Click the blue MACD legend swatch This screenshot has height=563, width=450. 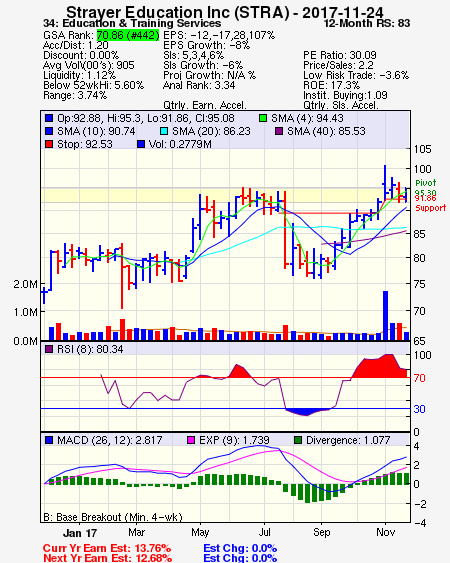49,440
